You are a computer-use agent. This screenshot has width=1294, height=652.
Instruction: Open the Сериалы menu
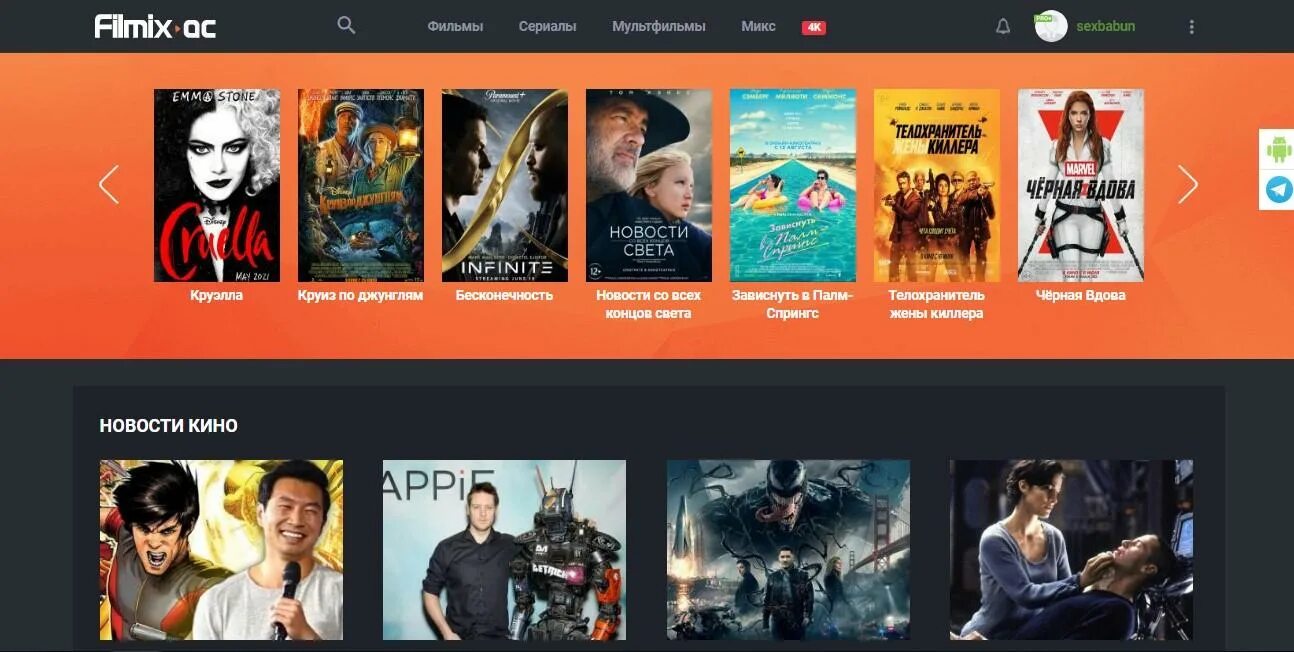[547, 26]
